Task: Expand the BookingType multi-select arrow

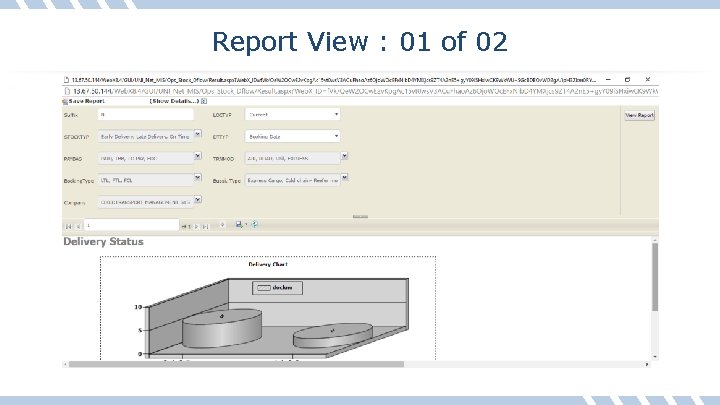Action: coord(197,178)
